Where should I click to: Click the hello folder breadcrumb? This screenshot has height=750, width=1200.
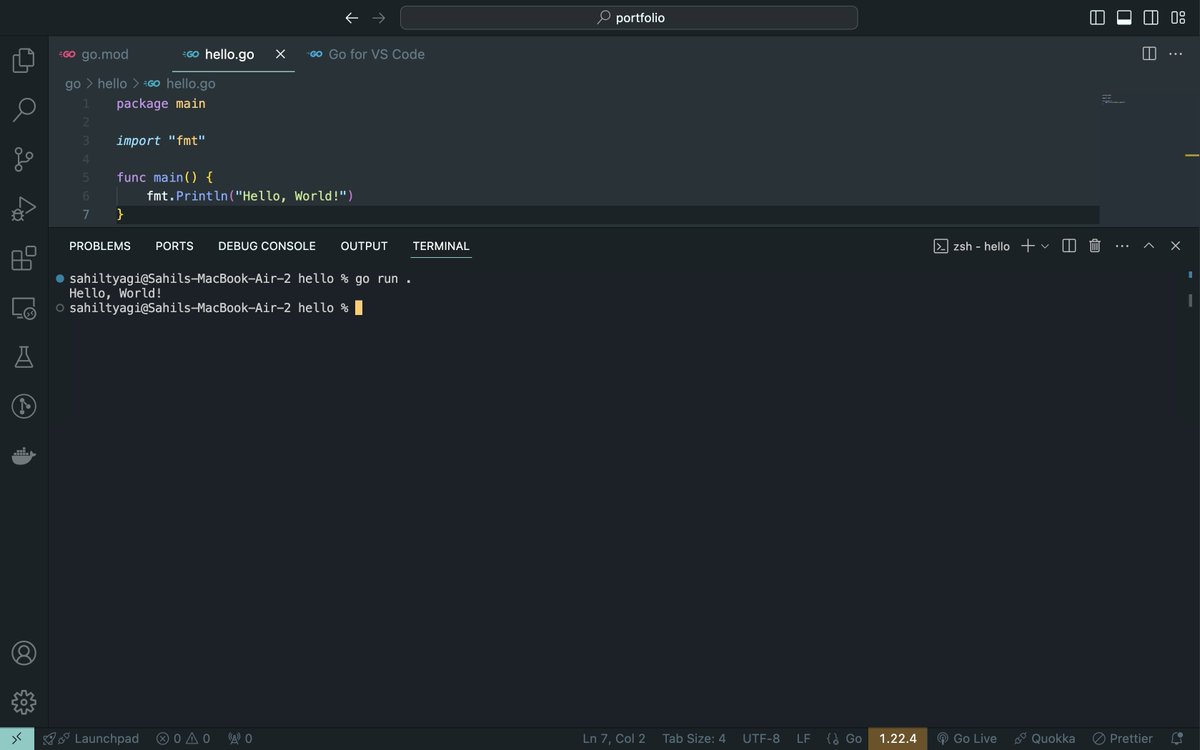coord(112,84)
